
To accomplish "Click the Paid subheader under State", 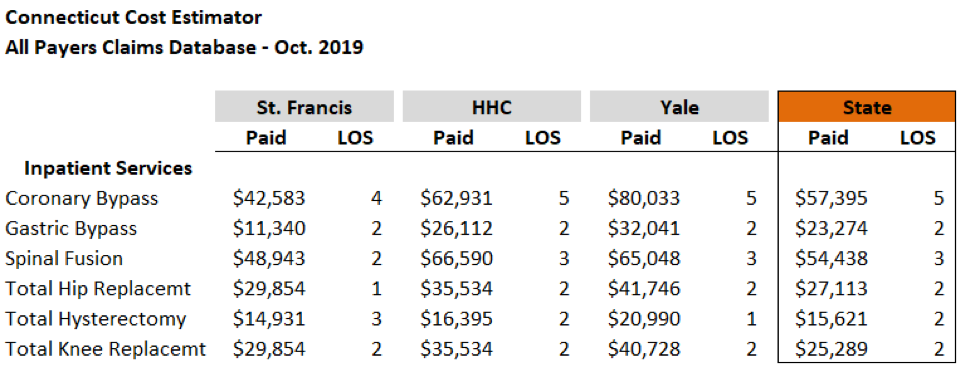I will [828, 137].
